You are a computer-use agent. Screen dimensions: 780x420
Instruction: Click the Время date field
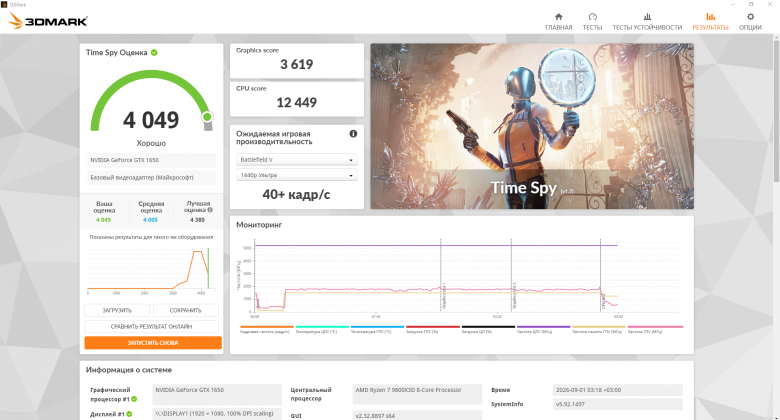point(617,390)
